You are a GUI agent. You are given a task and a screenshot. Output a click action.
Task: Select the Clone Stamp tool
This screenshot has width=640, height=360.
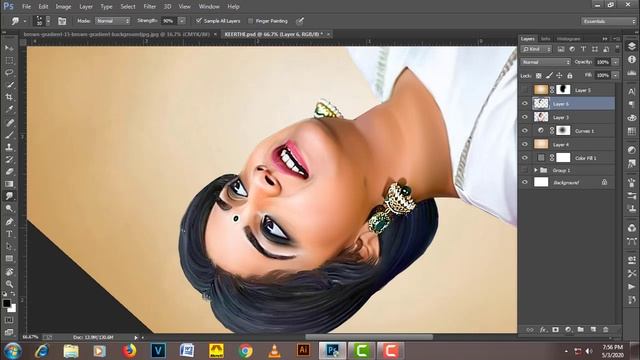tap(9, 147)
